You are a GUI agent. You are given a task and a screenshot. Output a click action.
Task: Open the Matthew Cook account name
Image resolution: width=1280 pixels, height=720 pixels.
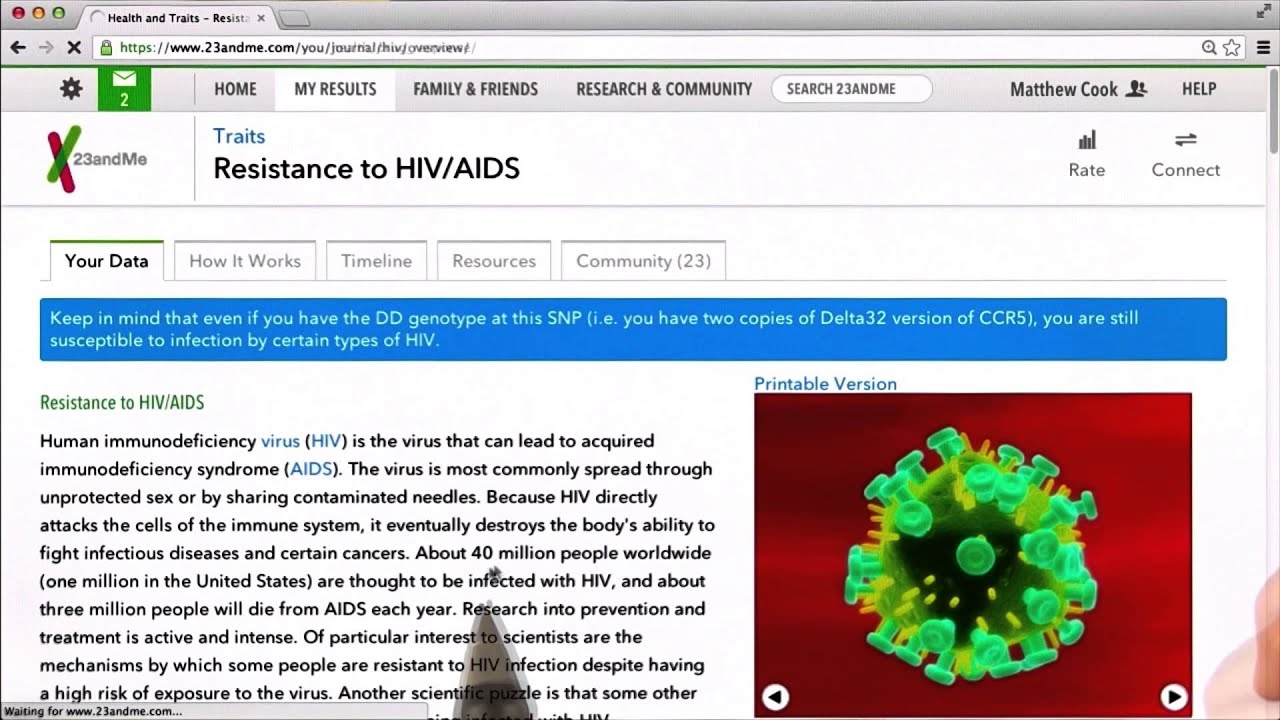pos(1064,89)
